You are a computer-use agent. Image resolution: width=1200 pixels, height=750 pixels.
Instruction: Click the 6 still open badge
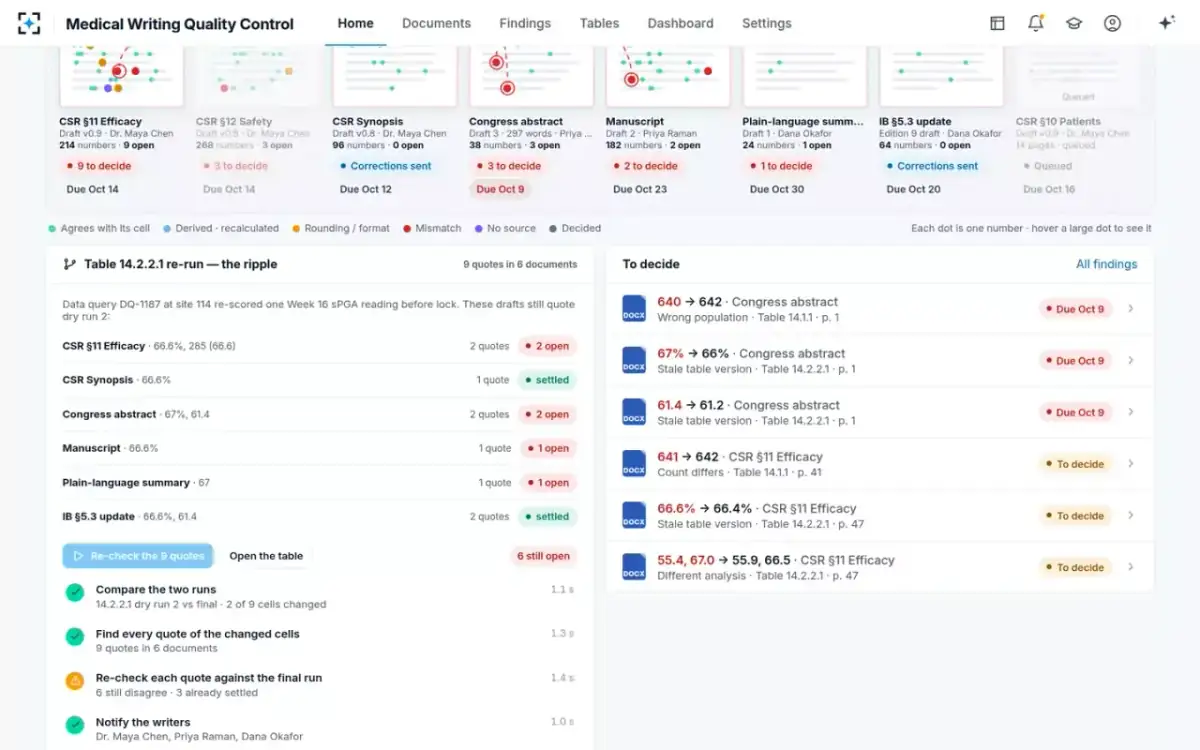543,556
